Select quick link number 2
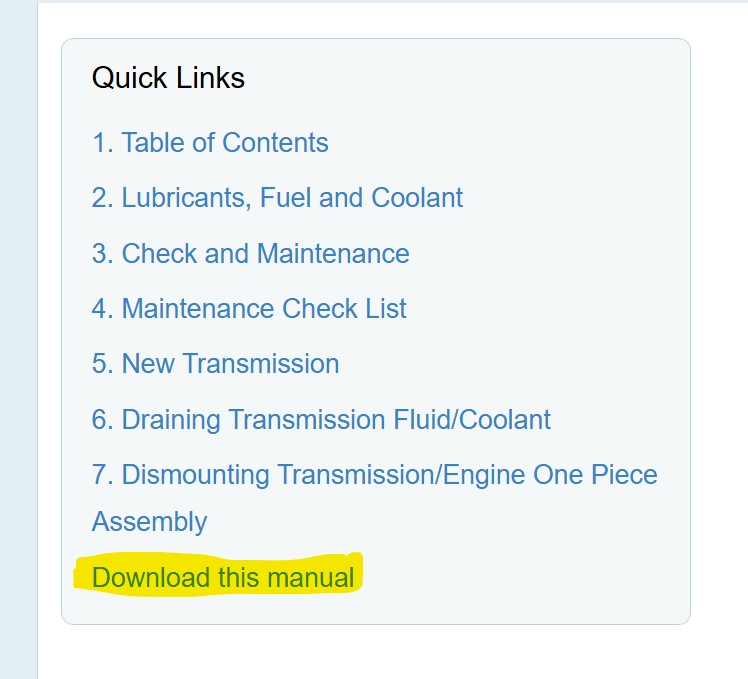Screen dimensions: 748x679 tap(277, 198)
